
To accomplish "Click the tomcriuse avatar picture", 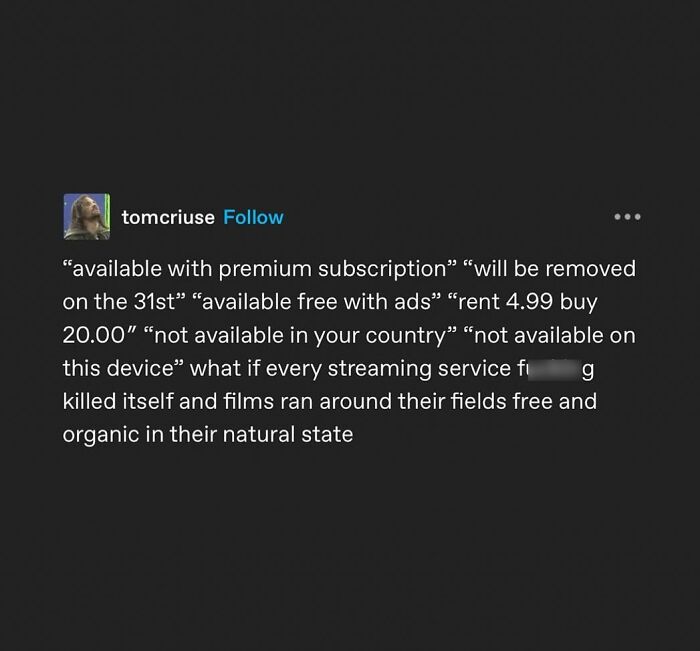I will [87, 217].
